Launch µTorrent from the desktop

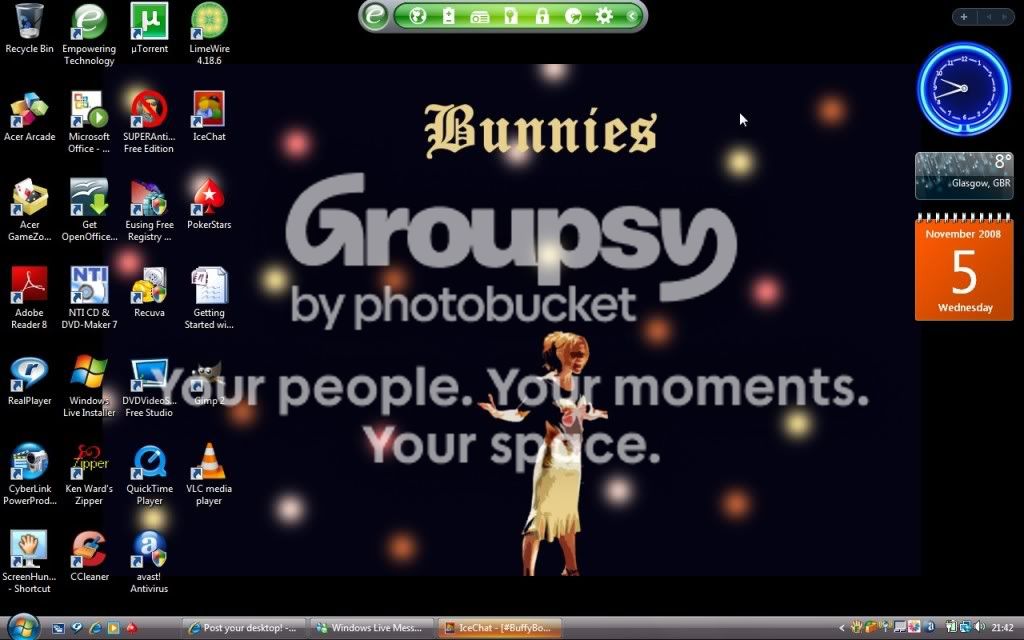(x=149, y=28)
